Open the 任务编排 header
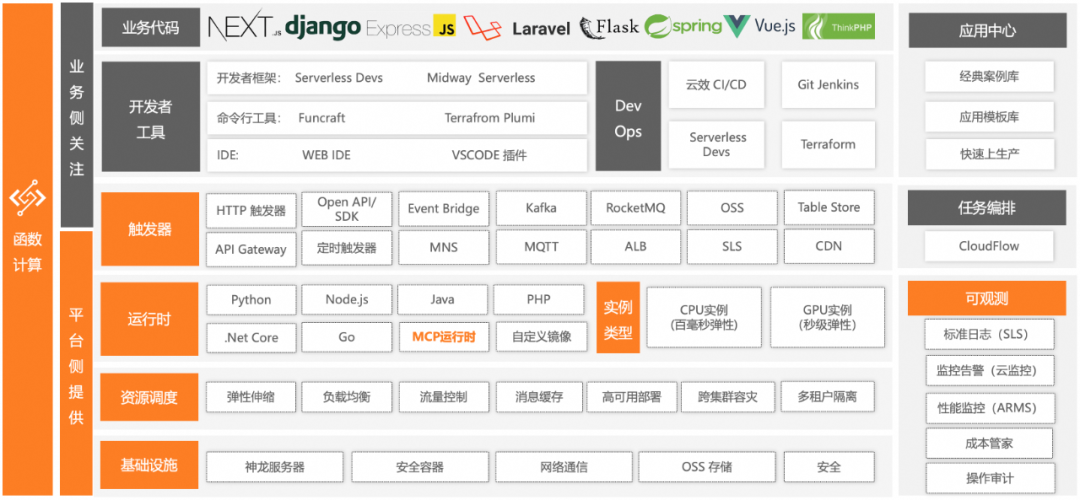This screenshot has width=1080, height=500. 987,208
